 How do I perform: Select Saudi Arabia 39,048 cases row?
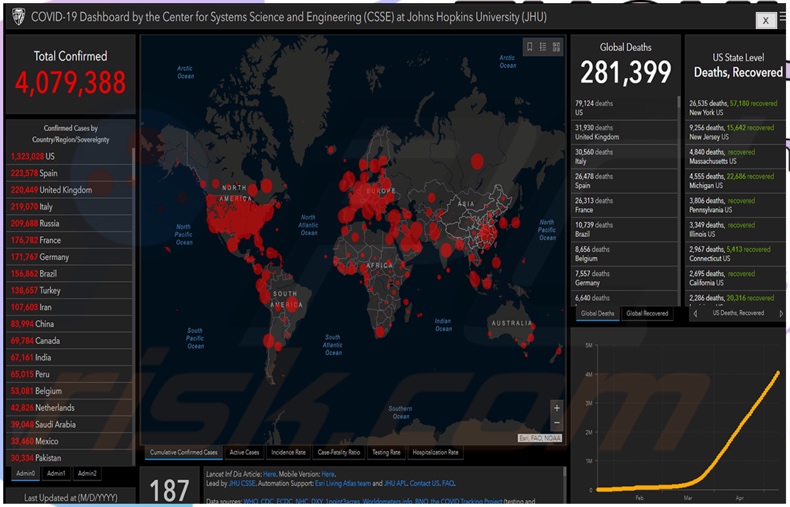[70, 424]
